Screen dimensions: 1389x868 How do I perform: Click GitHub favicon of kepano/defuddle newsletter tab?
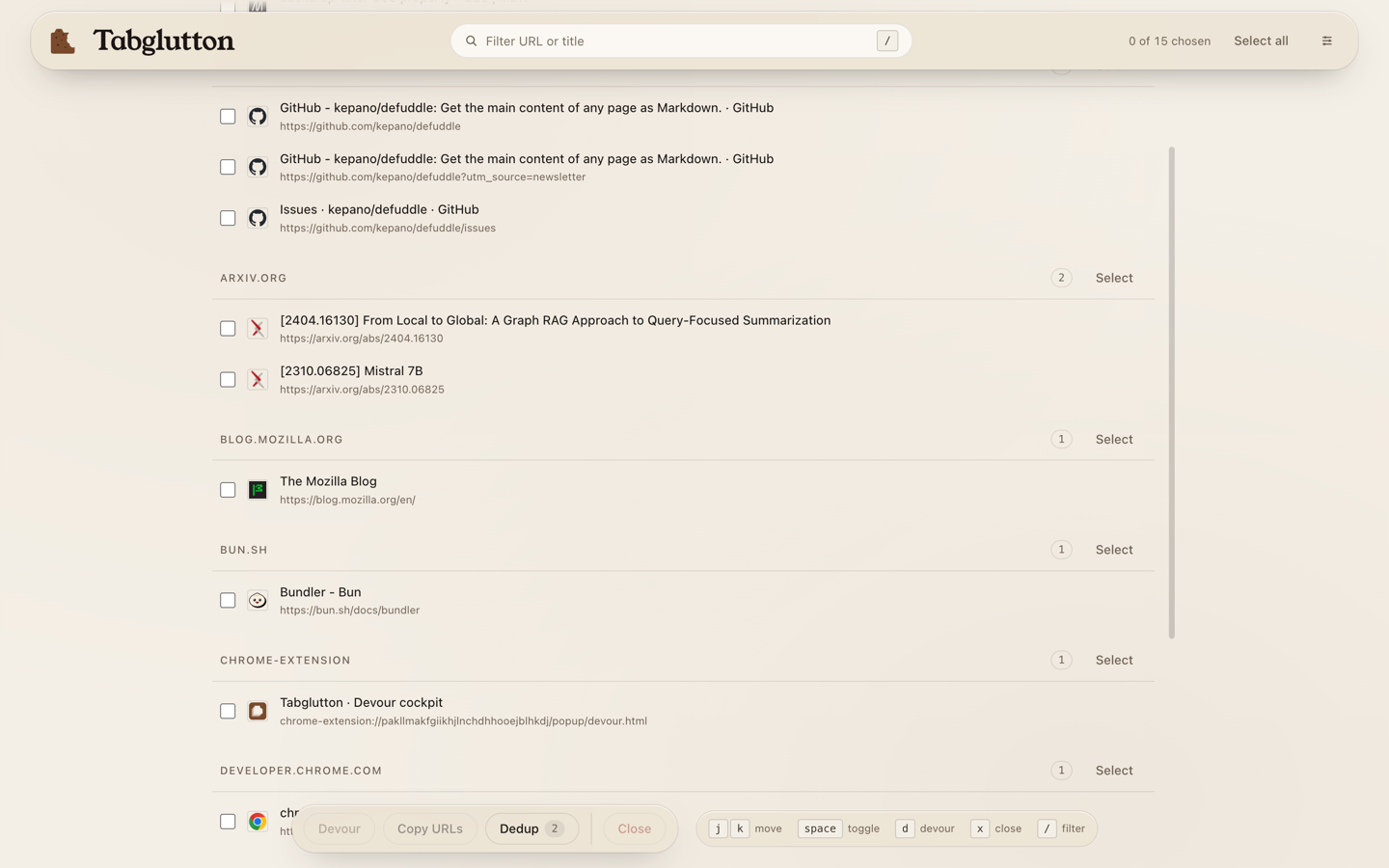coord(258,167)
